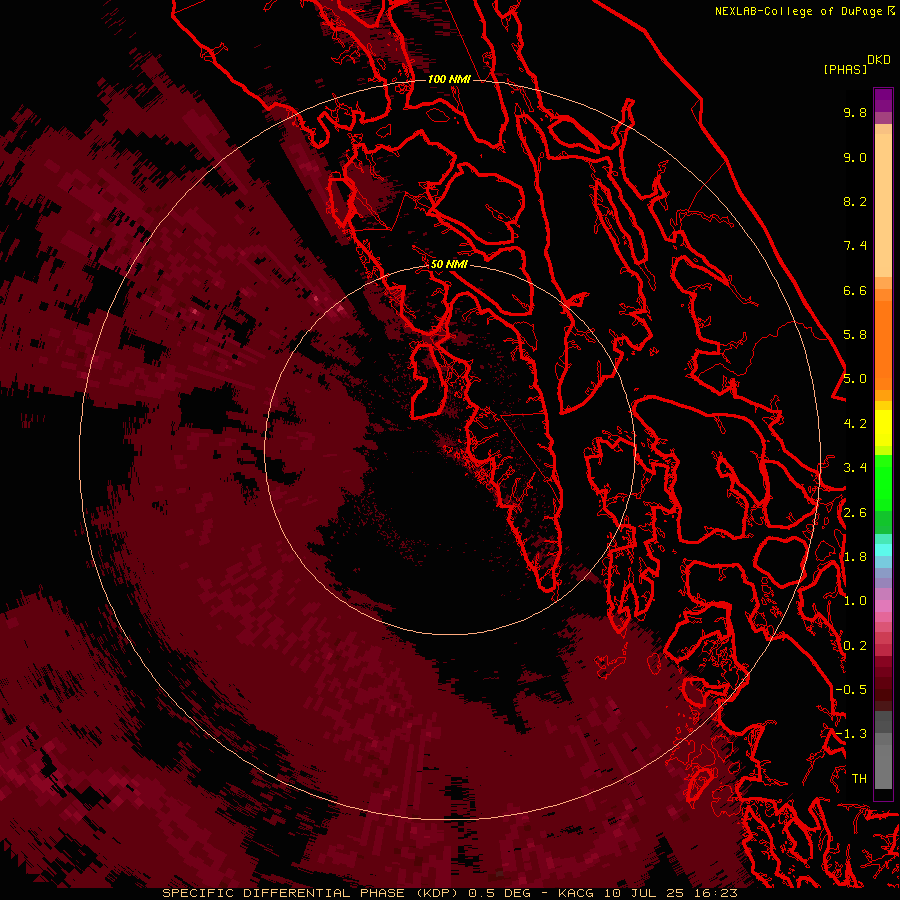Click the 16:23 timestamp text
The image size is (900, 900).
(714, 893)
